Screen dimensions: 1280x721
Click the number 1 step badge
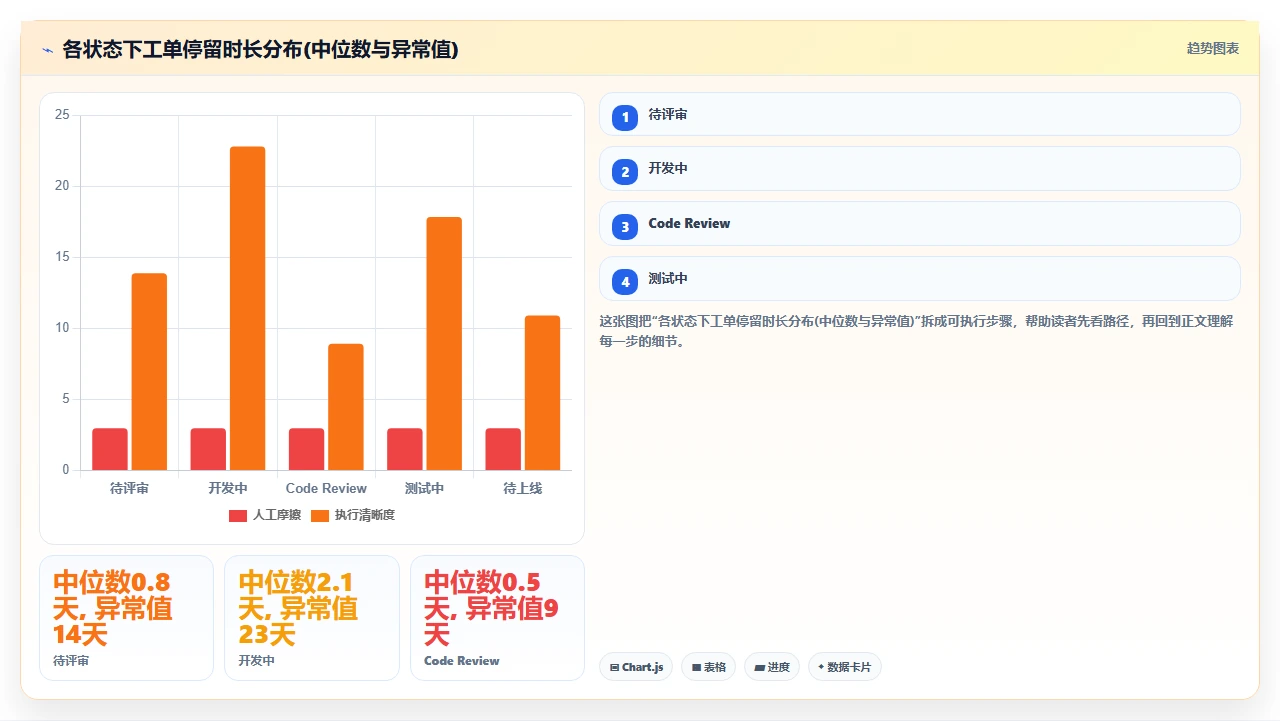pos(625,118)
